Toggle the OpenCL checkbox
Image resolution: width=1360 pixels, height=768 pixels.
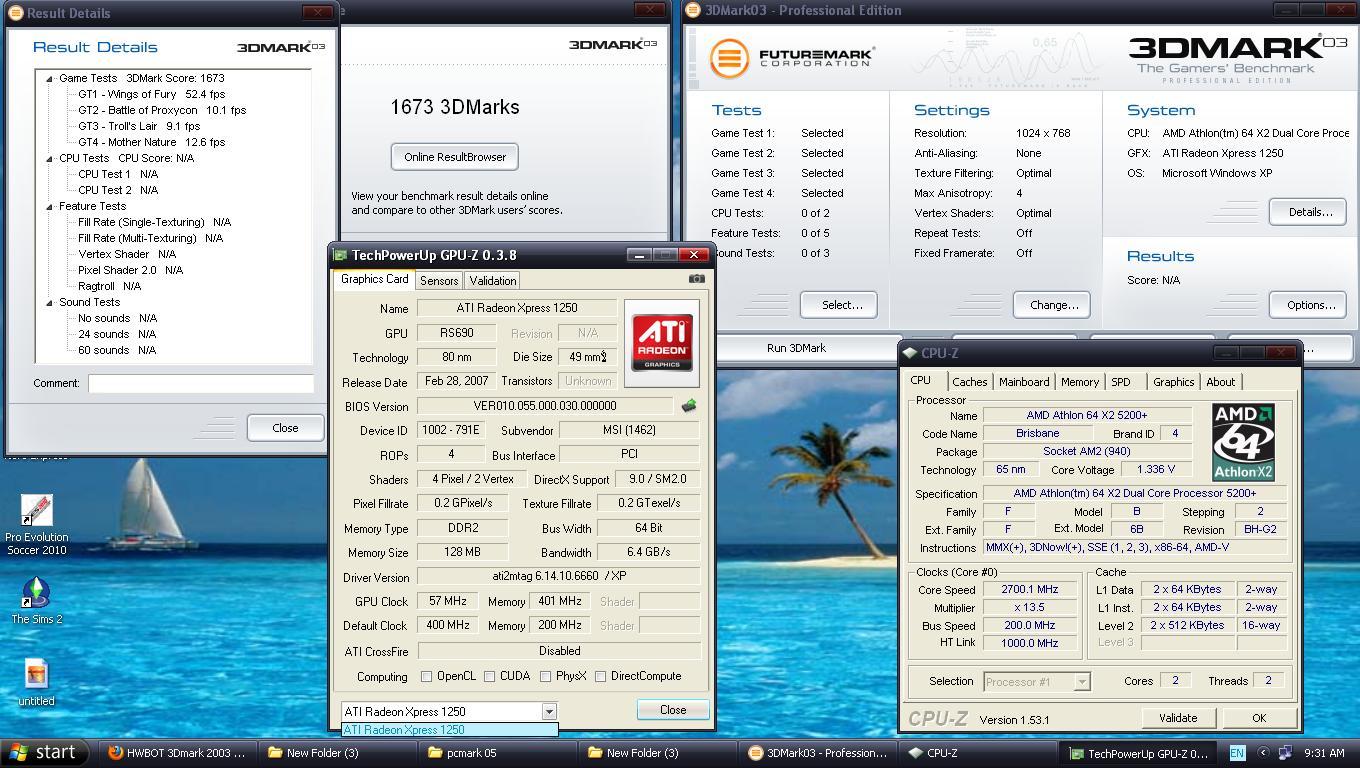click(427, 677)
